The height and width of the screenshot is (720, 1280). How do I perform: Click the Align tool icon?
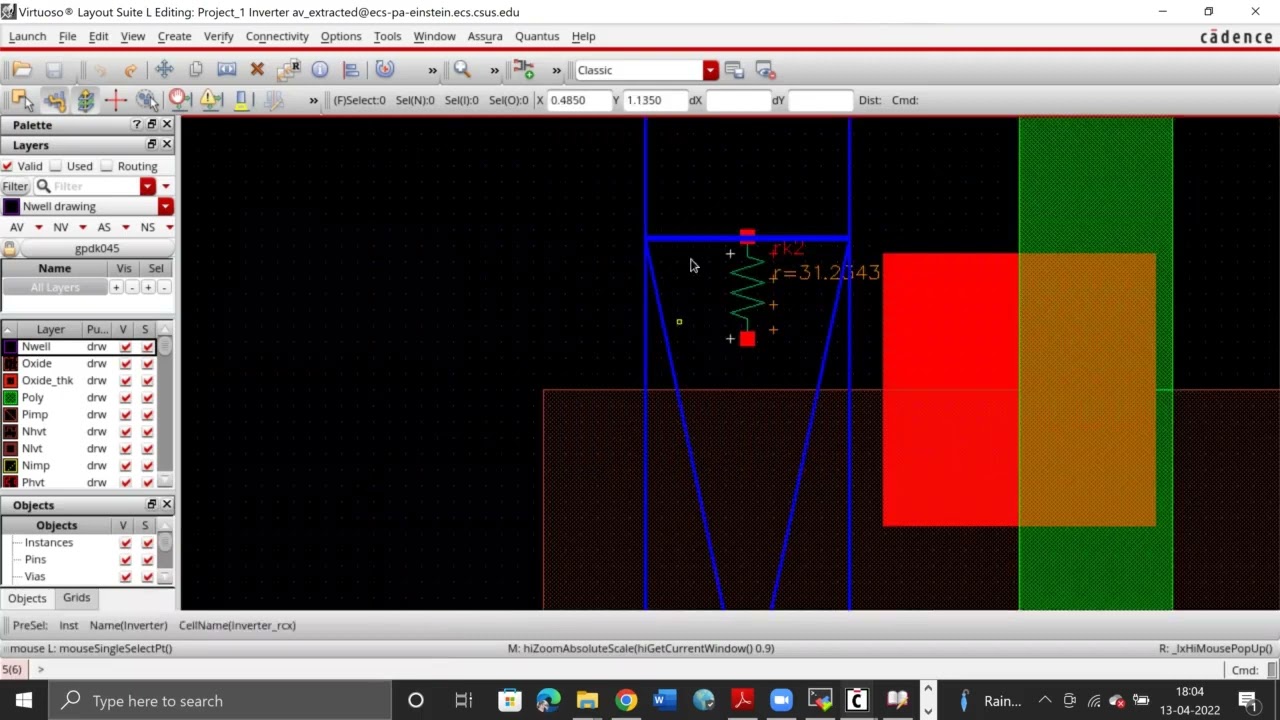pos(351,70)
